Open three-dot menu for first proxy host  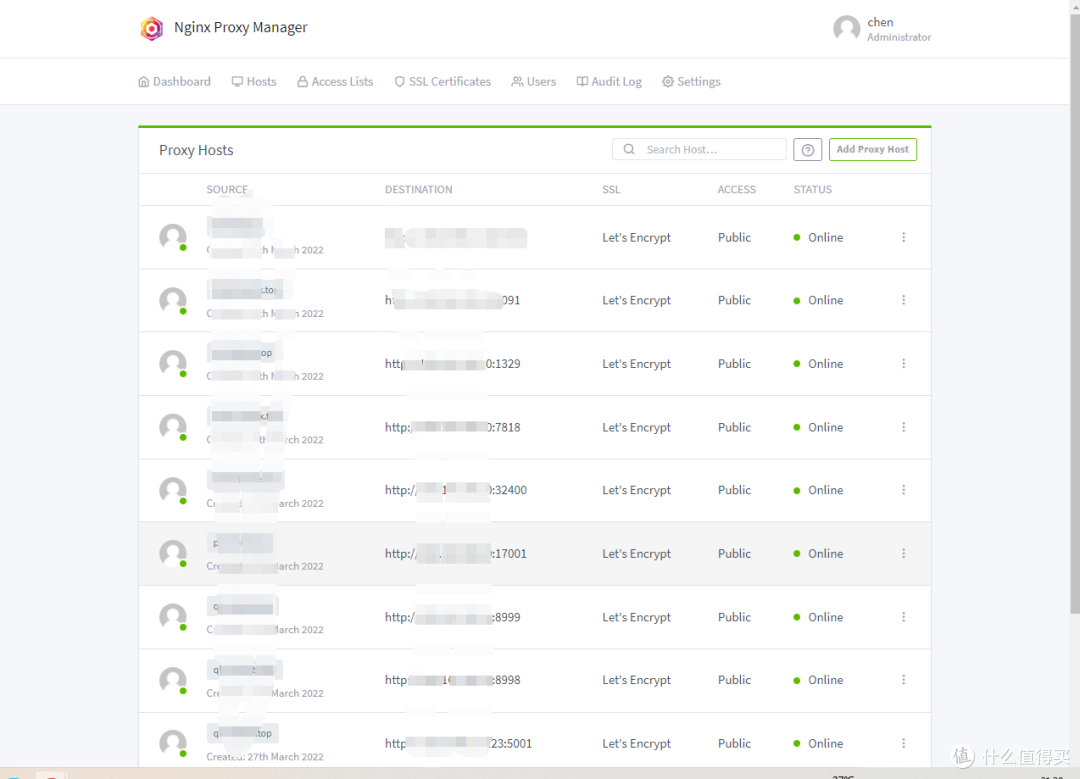click(x=903, y=238)
